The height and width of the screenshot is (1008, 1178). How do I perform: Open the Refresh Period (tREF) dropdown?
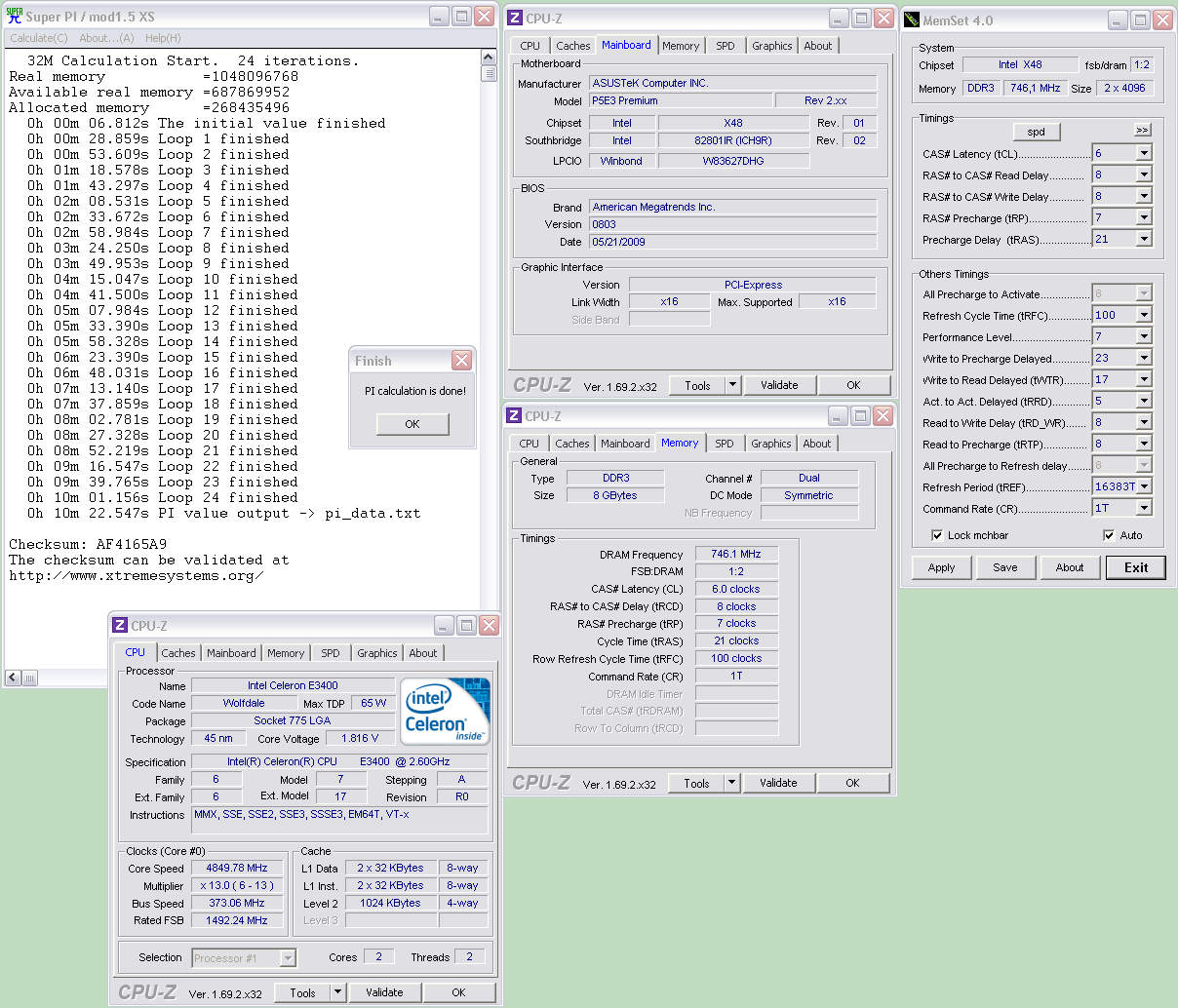pyautogui.click(x=1144, y=486)
